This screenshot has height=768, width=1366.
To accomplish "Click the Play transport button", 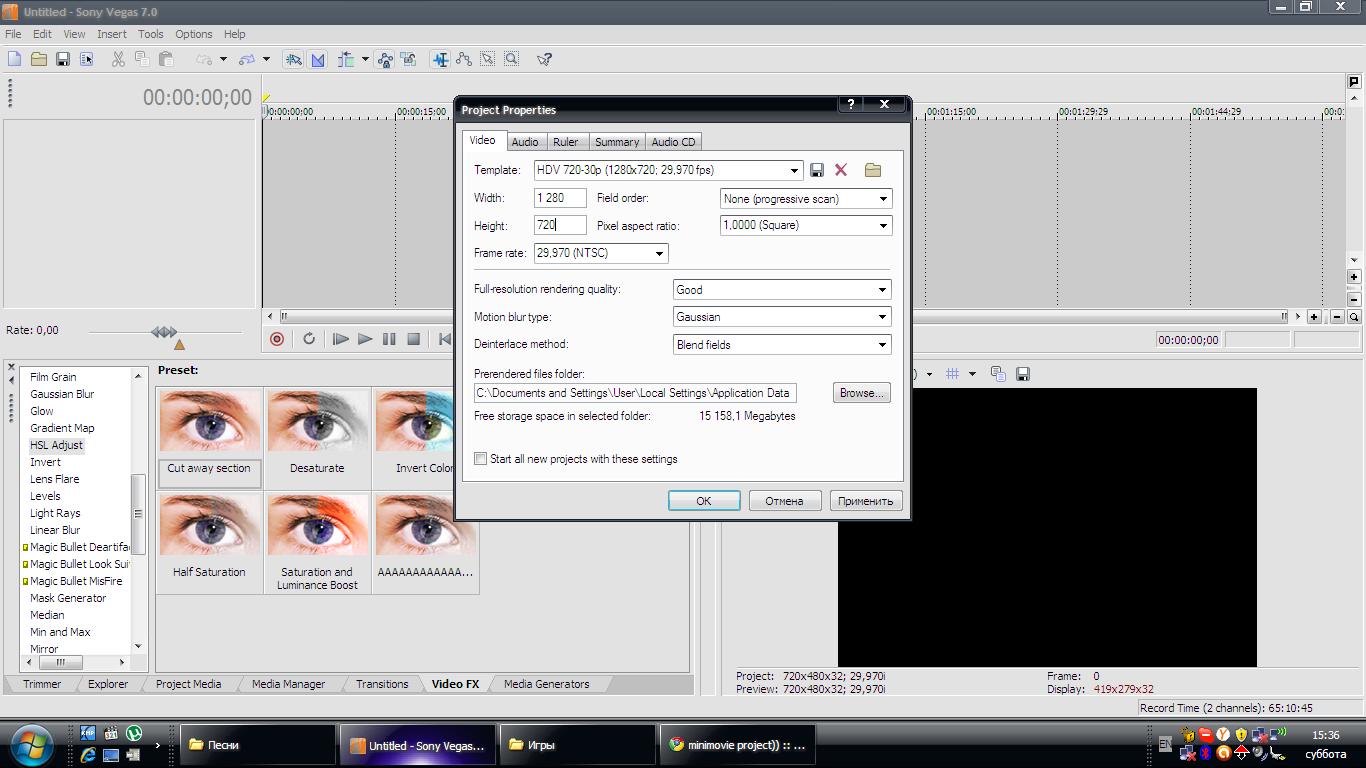I will (x=365, y=339).
